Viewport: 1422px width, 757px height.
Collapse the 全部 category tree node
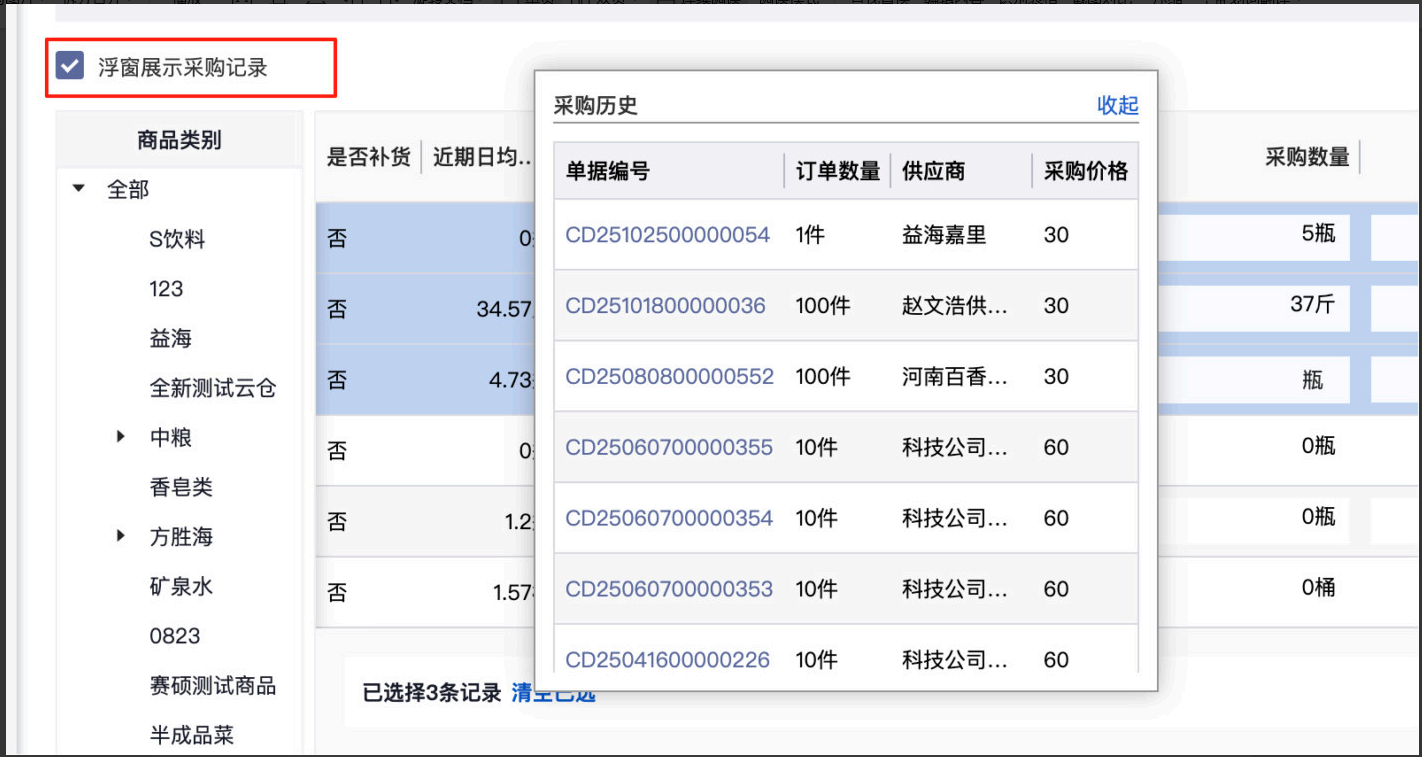[80, 189]
